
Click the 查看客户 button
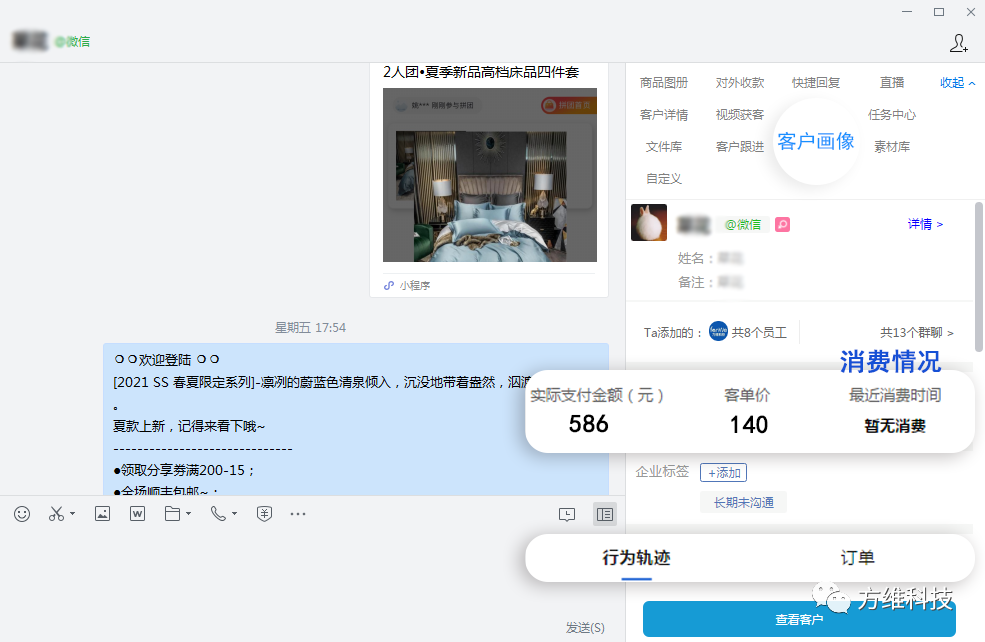pos(799,620)
